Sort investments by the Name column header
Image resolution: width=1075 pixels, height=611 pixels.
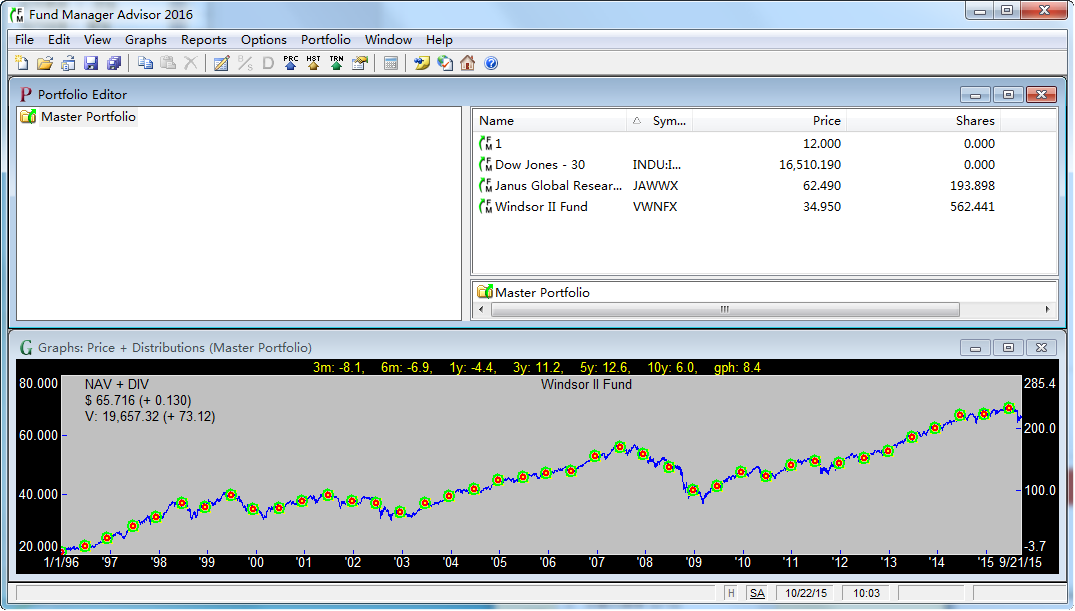coord(549,121)
